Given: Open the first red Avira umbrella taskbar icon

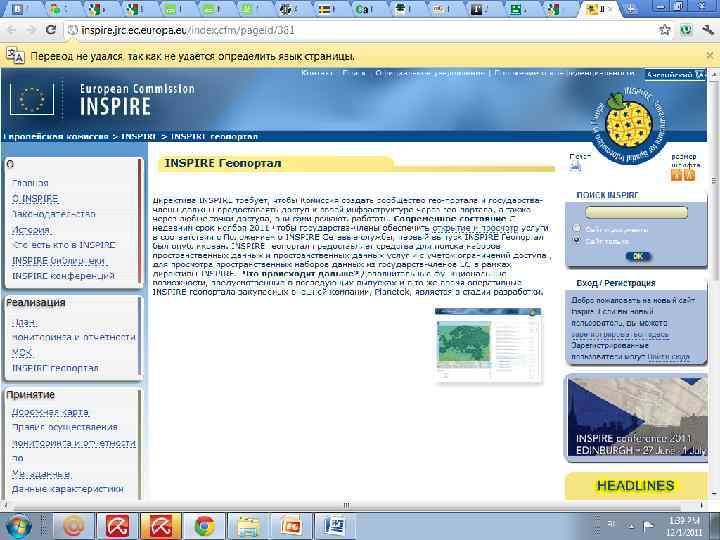Looking at the screenshot, I should point(118,526).
